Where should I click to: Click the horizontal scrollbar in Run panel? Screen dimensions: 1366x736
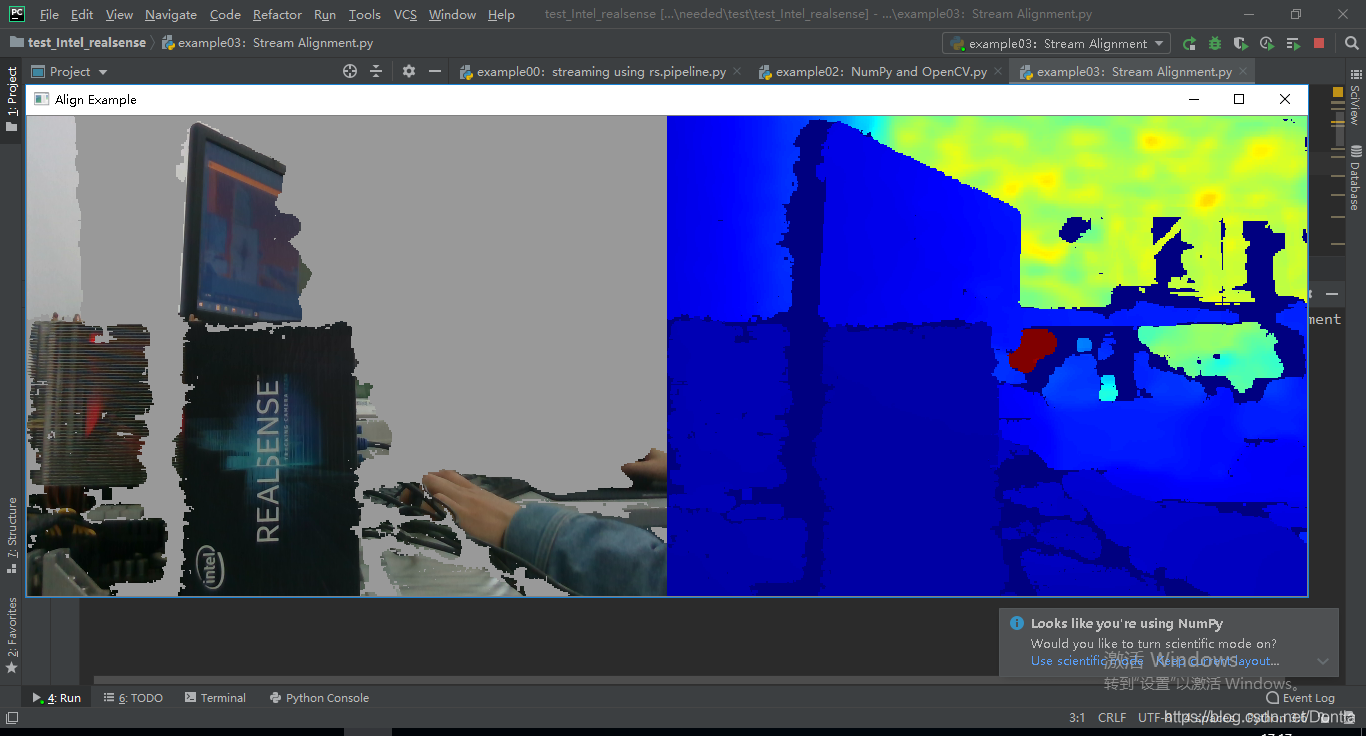point(539,680)
